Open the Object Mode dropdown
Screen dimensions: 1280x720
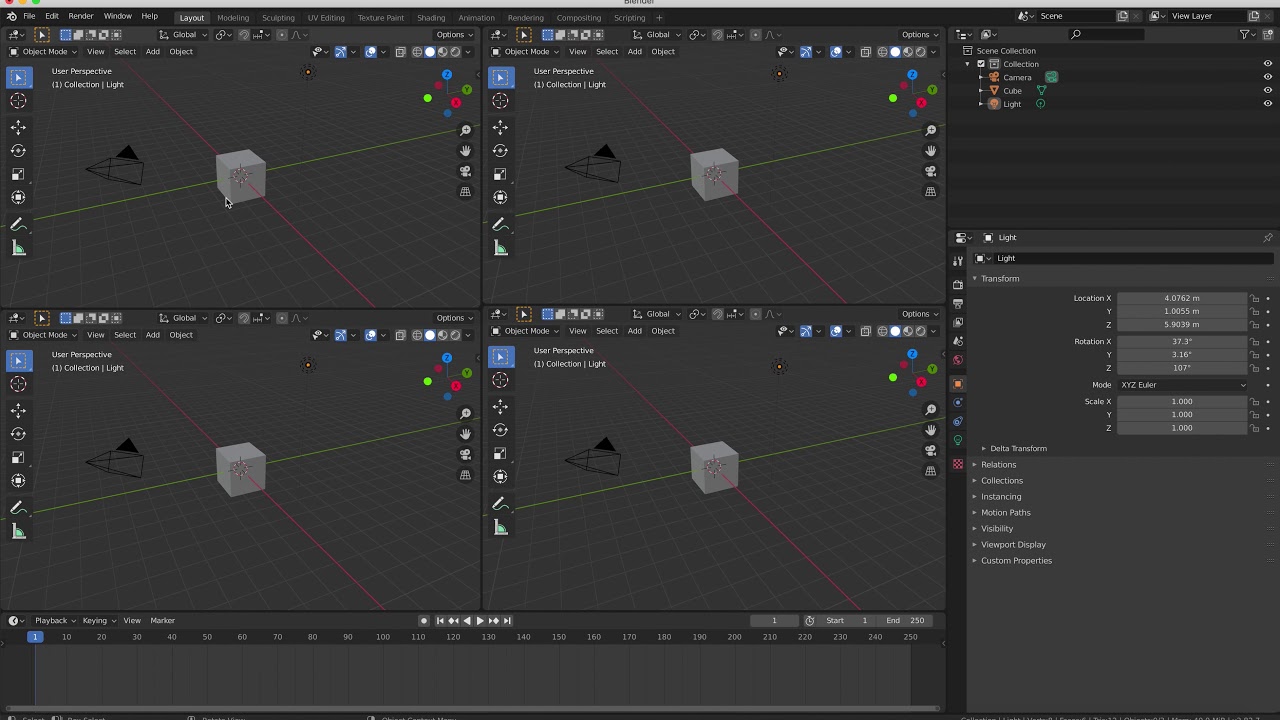(44, 51)
